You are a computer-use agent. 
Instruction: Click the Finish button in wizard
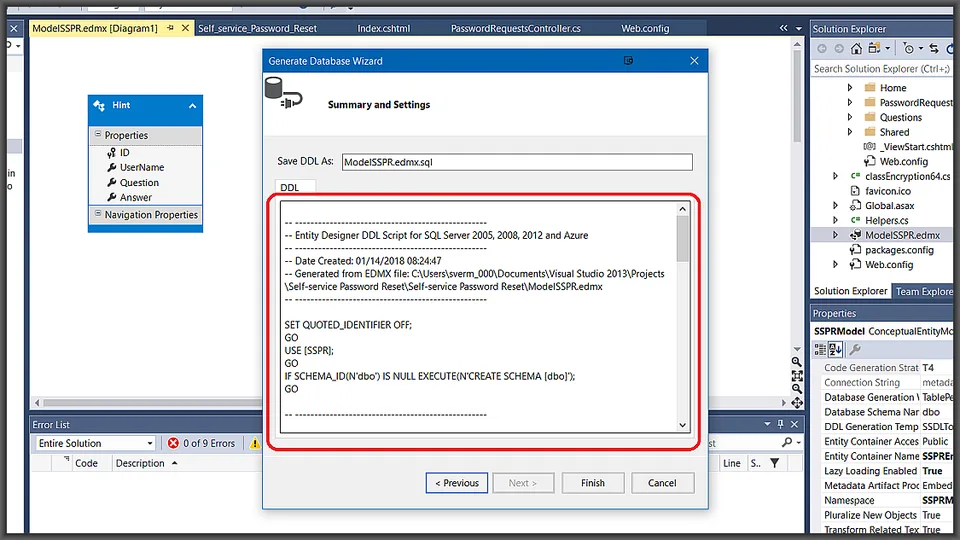click(593, 483)
